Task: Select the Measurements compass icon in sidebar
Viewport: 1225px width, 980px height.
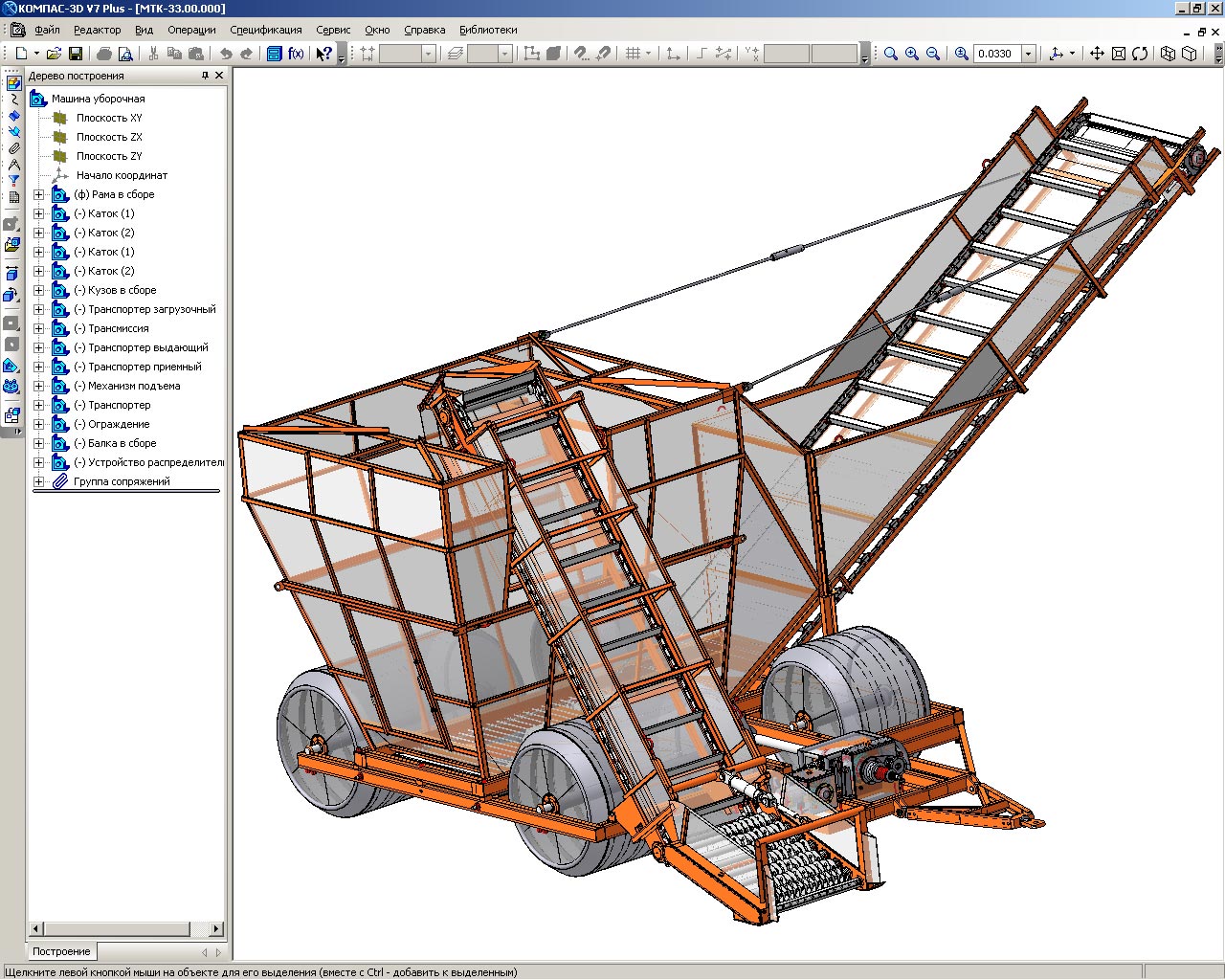Action: point(13,165)
